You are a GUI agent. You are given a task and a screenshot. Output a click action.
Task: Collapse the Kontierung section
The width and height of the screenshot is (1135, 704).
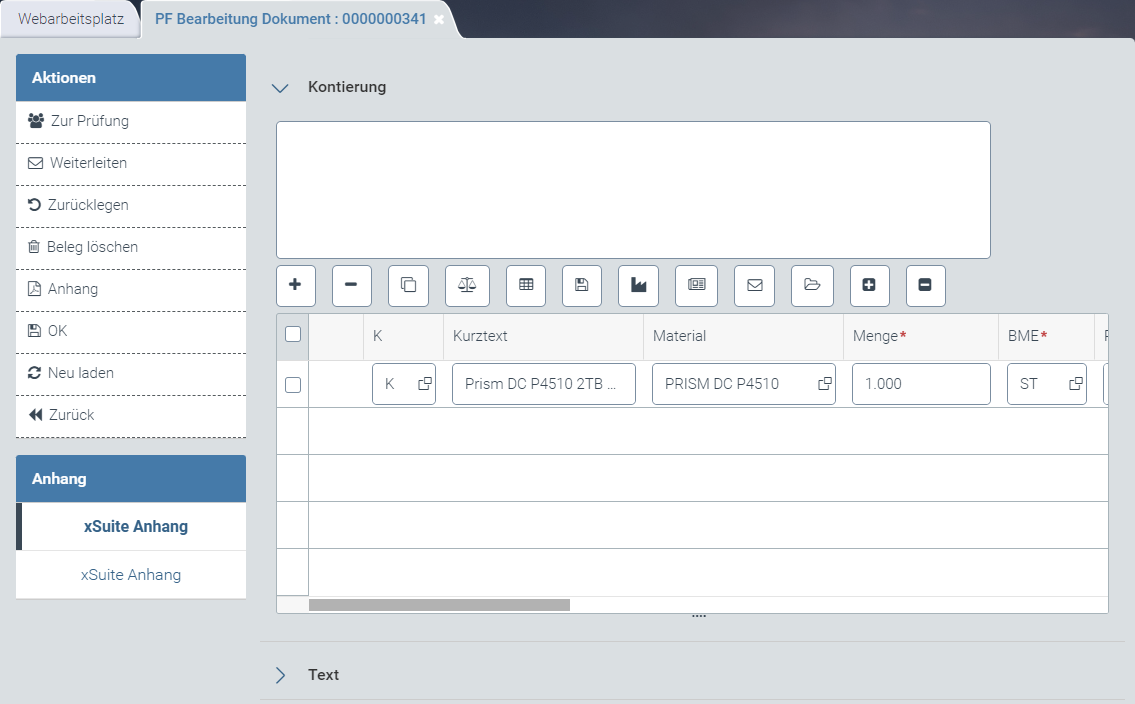point(280,87)
